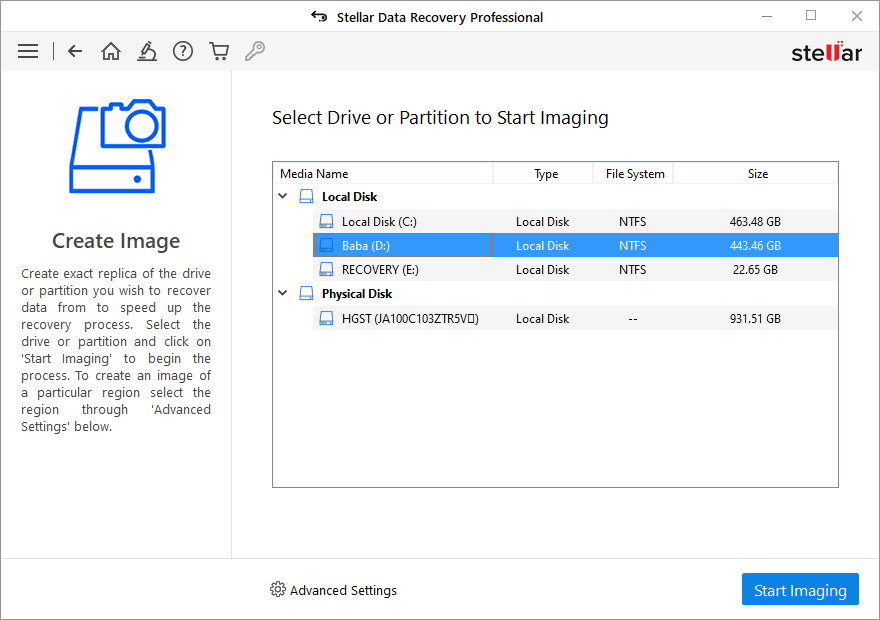Click the Local Disk group label
This screenshot has height=620, width=880.
click(x=349, y=197)
